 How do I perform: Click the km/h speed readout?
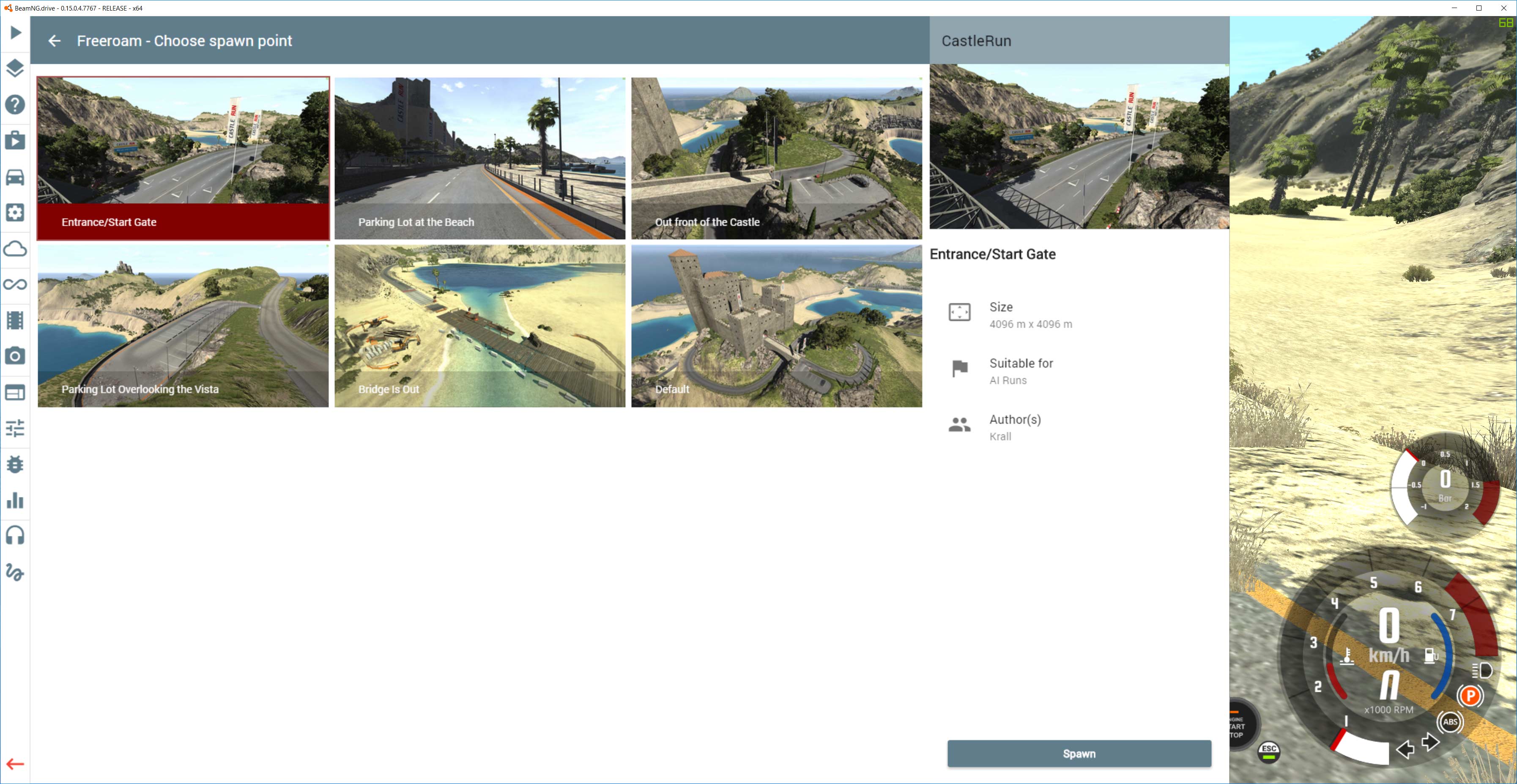(1389, 636)
